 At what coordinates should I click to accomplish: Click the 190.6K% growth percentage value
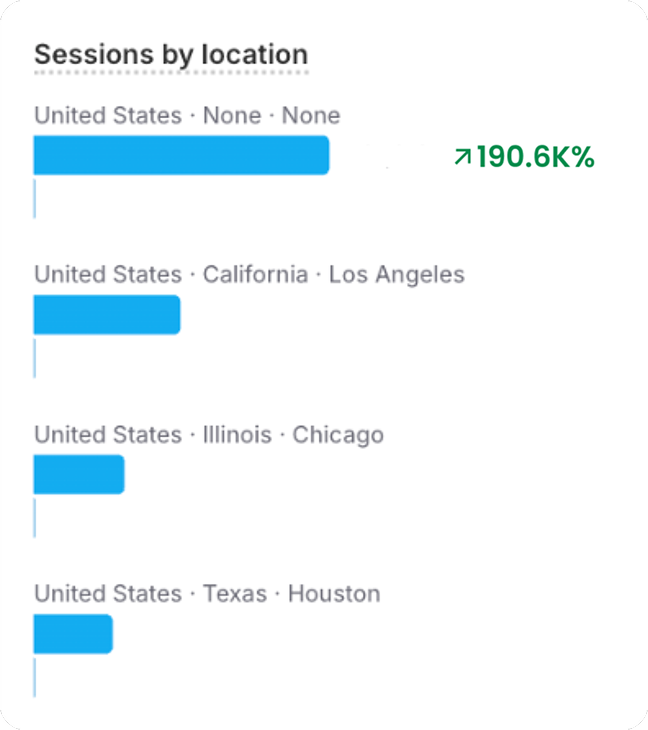[x=535, y=157]
